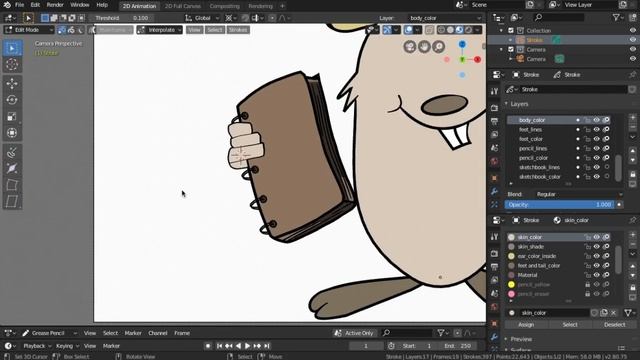The width and height of the screenshot is (640, 360).
Task: Click the outliner search field
Action: click(559, 17)
